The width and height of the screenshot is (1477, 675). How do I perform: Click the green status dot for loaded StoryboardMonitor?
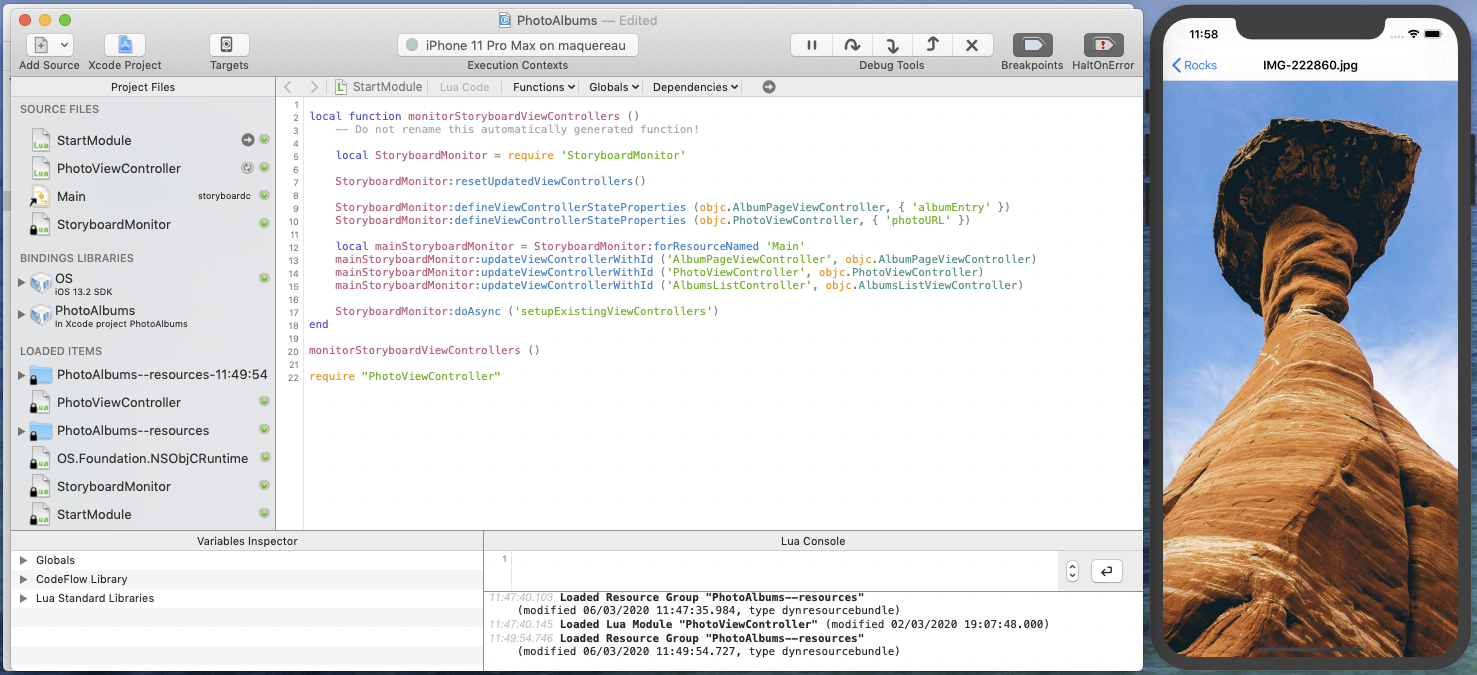[x=264, y=486]
